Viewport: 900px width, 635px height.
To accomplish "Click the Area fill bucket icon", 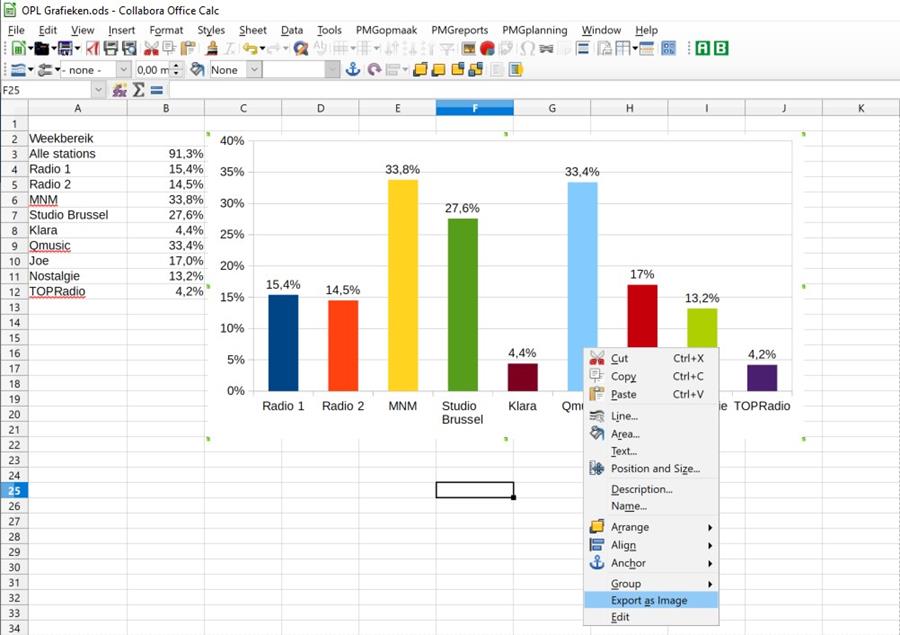I will tap(197, 69).
